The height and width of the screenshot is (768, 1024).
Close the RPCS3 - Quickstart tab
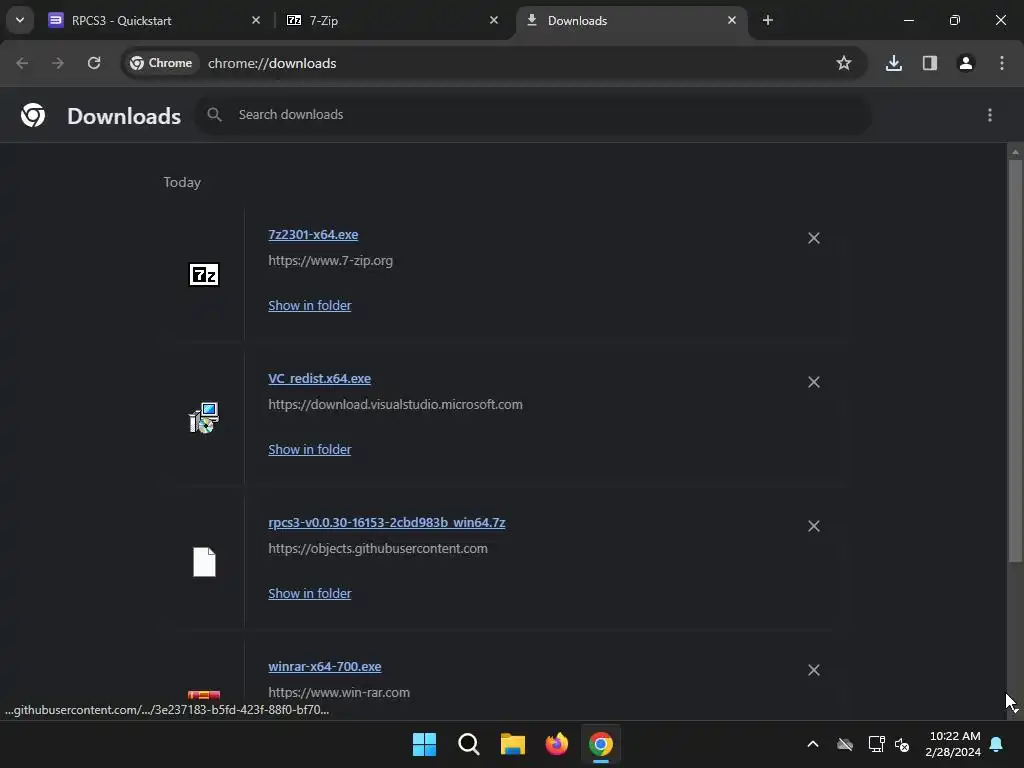tap(256, 20)
